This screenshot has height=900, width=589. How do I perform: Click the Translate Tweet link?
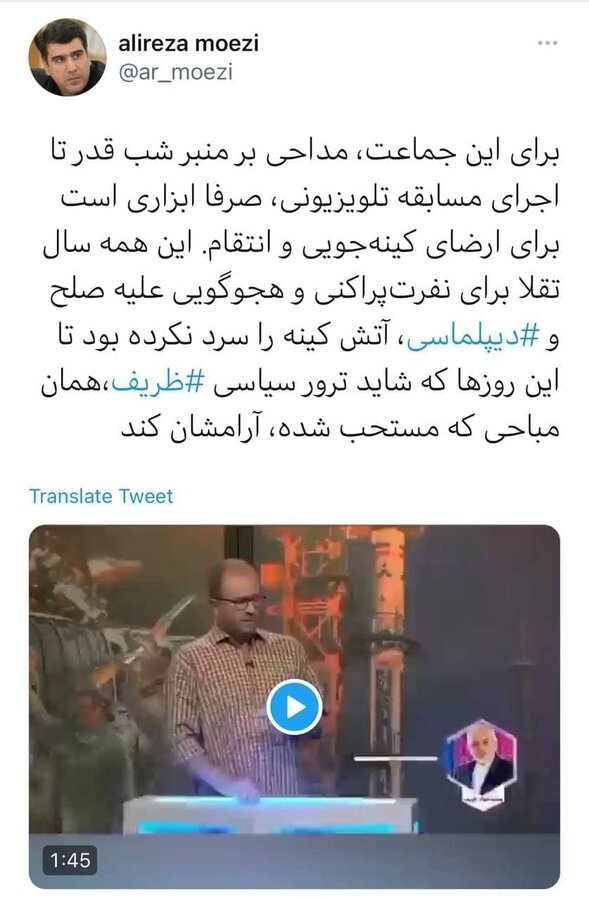[x=101, y=496]
